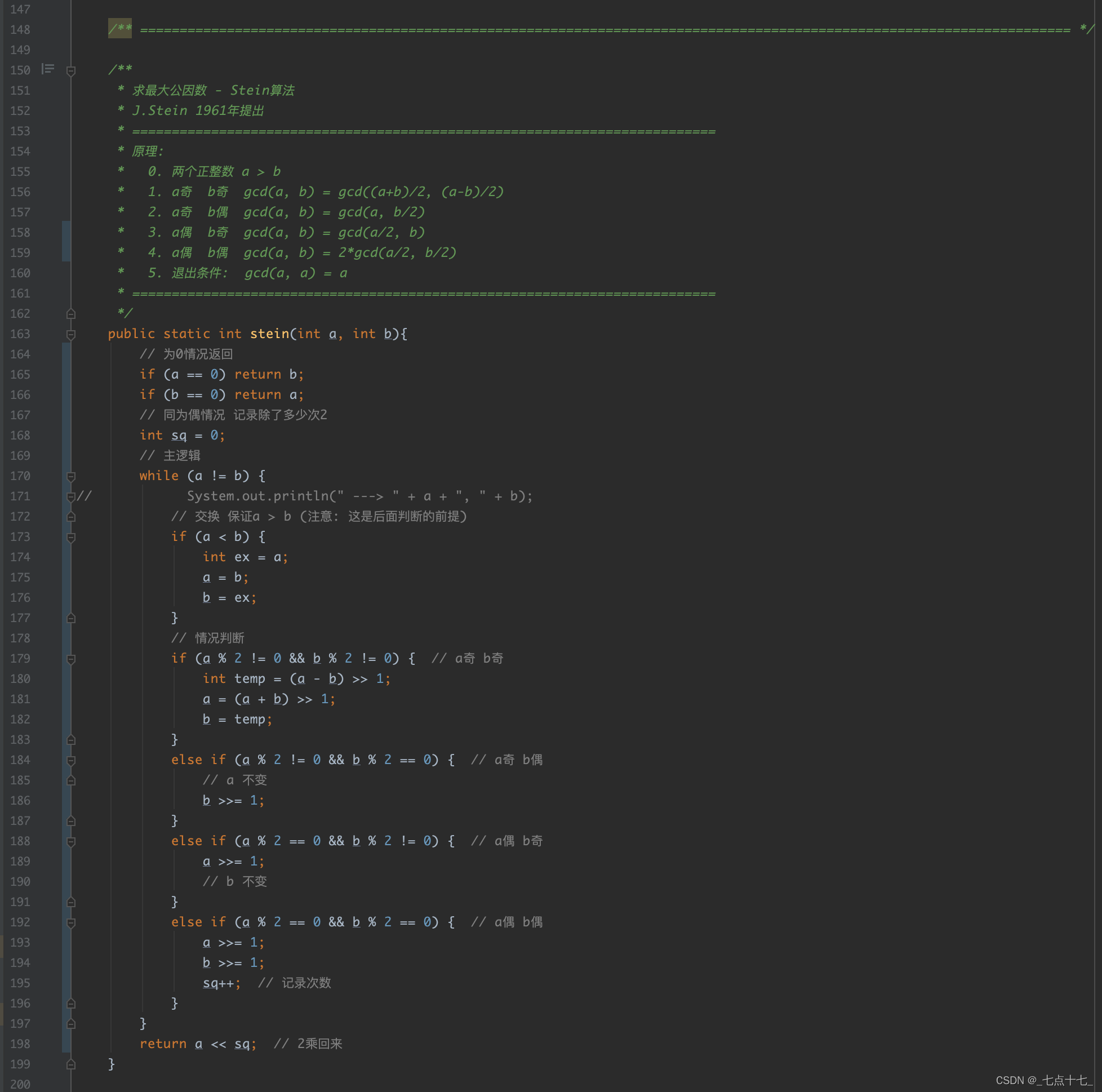Click fold marker beside commented println line 171
Viewport: 1102px width, 1092px height.
click(72, 497)
